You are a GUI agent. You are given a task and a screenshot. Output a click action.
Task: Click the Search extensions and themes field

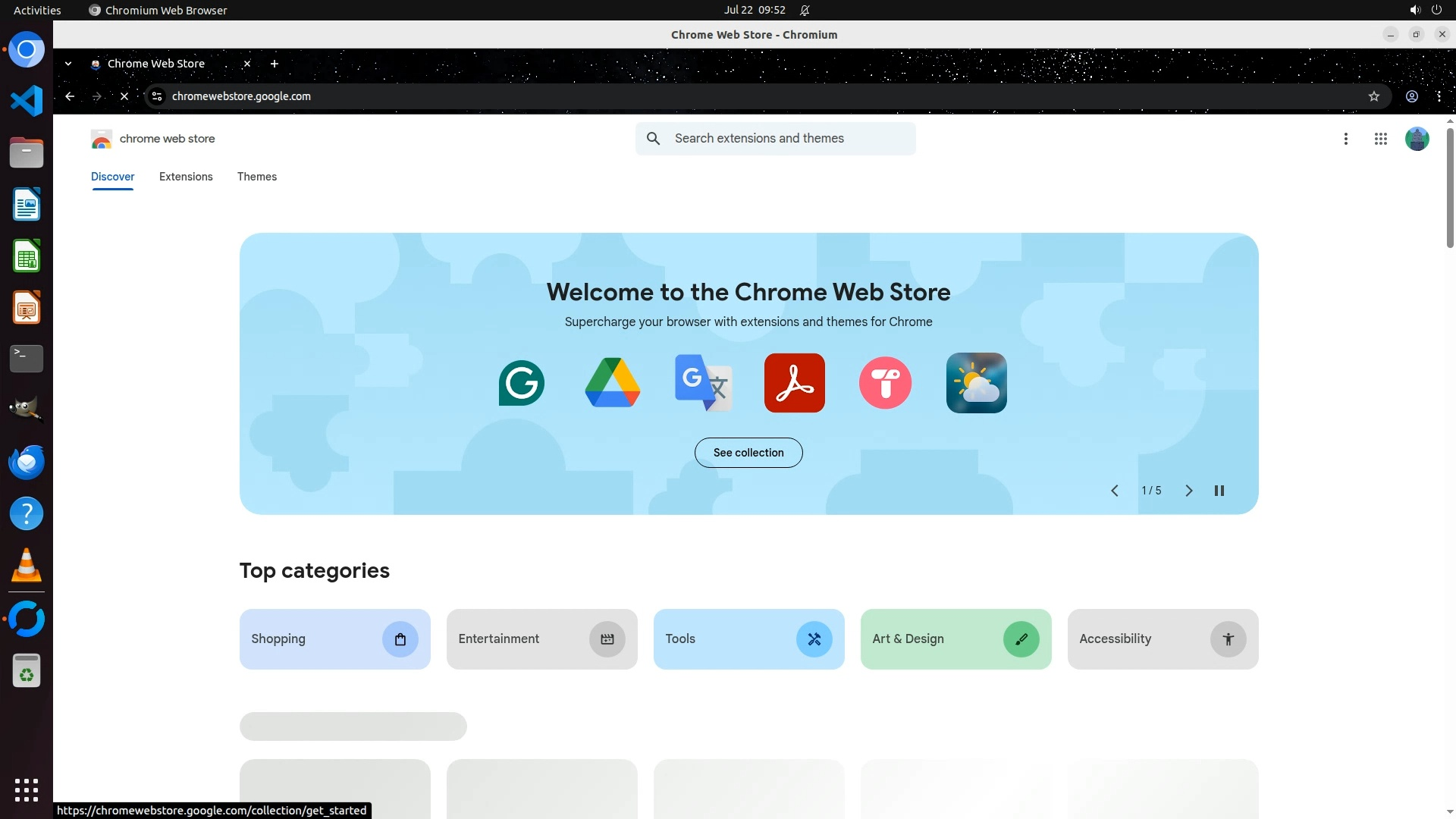coord(789,139)
